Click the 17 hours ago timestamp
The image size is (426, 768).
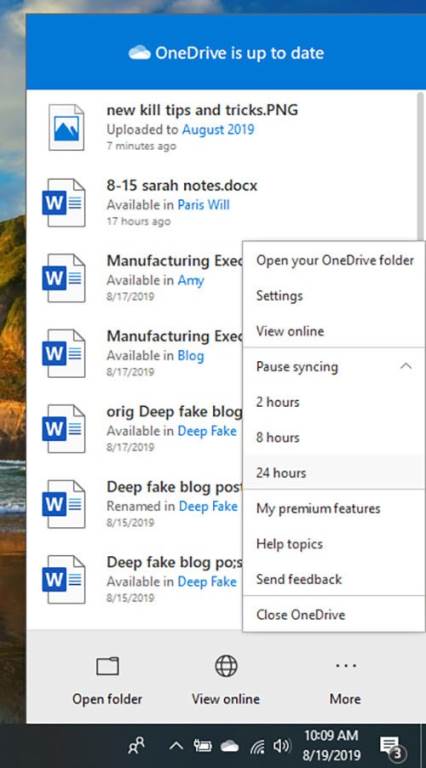pos(139,221)
